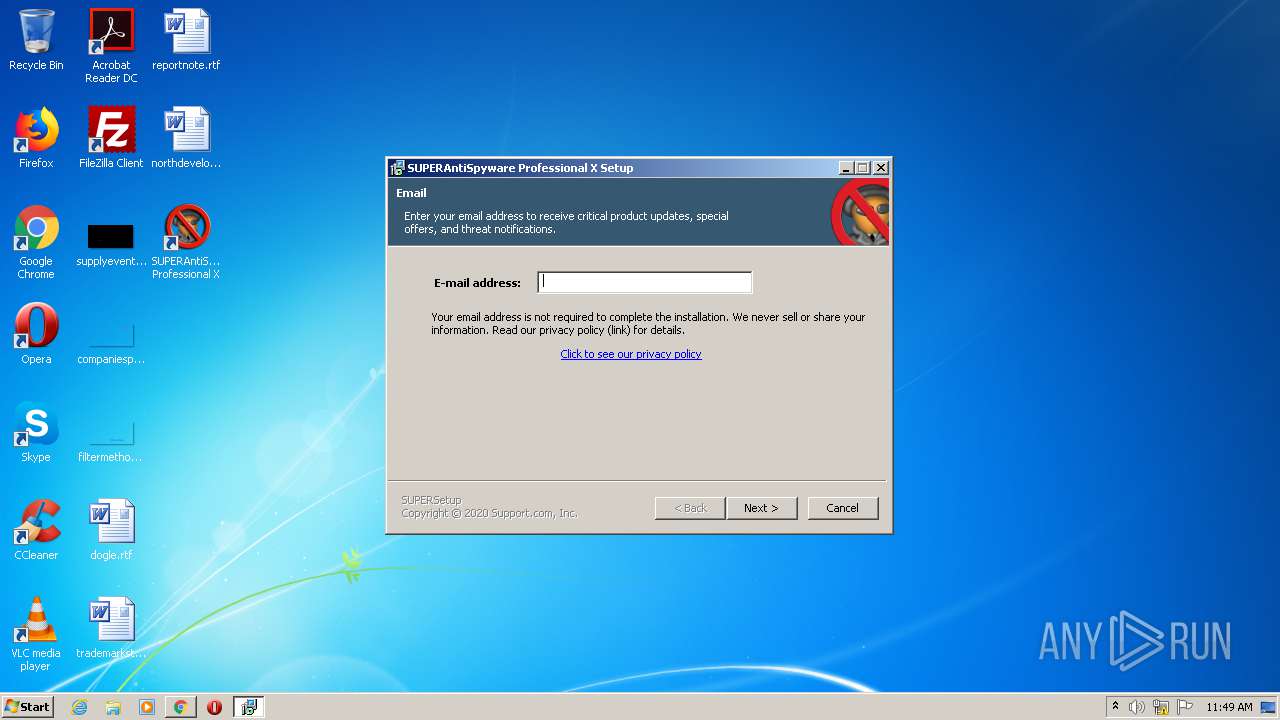Viewport: 1280px width, 720px height.
Task: Click the Start button
Action: (27, 707)
